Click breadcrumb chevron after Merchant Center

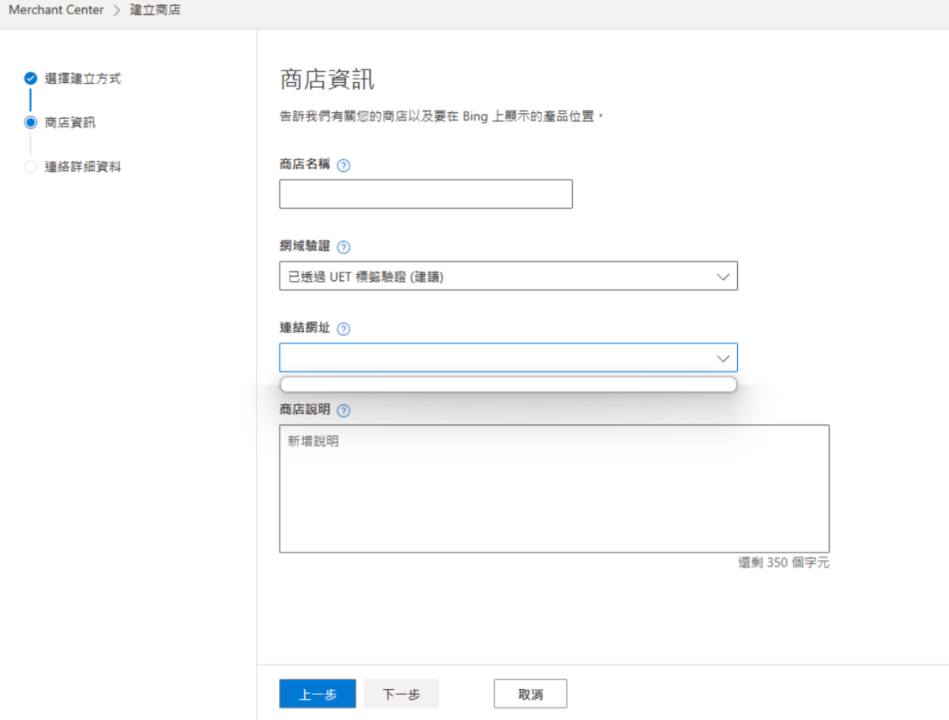pyautogui.click(x=117, y=10)
